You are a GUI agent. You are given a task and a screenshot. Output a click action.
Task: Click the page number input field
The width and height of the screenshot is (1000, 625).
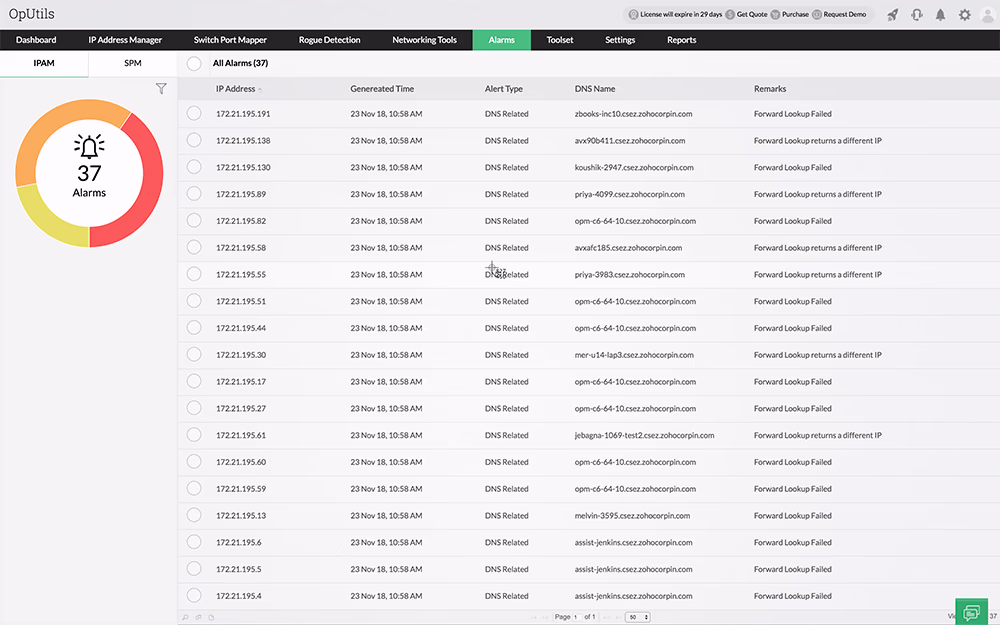(x=575, y=617)
